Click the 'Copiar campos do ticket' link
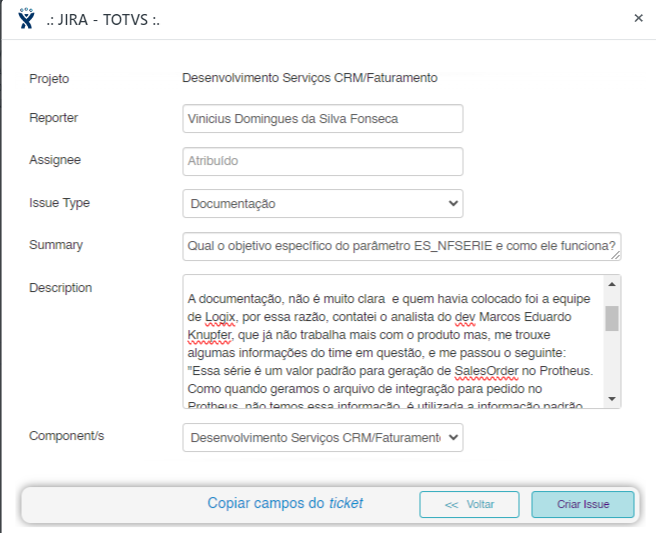Image resolution: width=656 pixels, height=533 pixels. tap(285, 504)
